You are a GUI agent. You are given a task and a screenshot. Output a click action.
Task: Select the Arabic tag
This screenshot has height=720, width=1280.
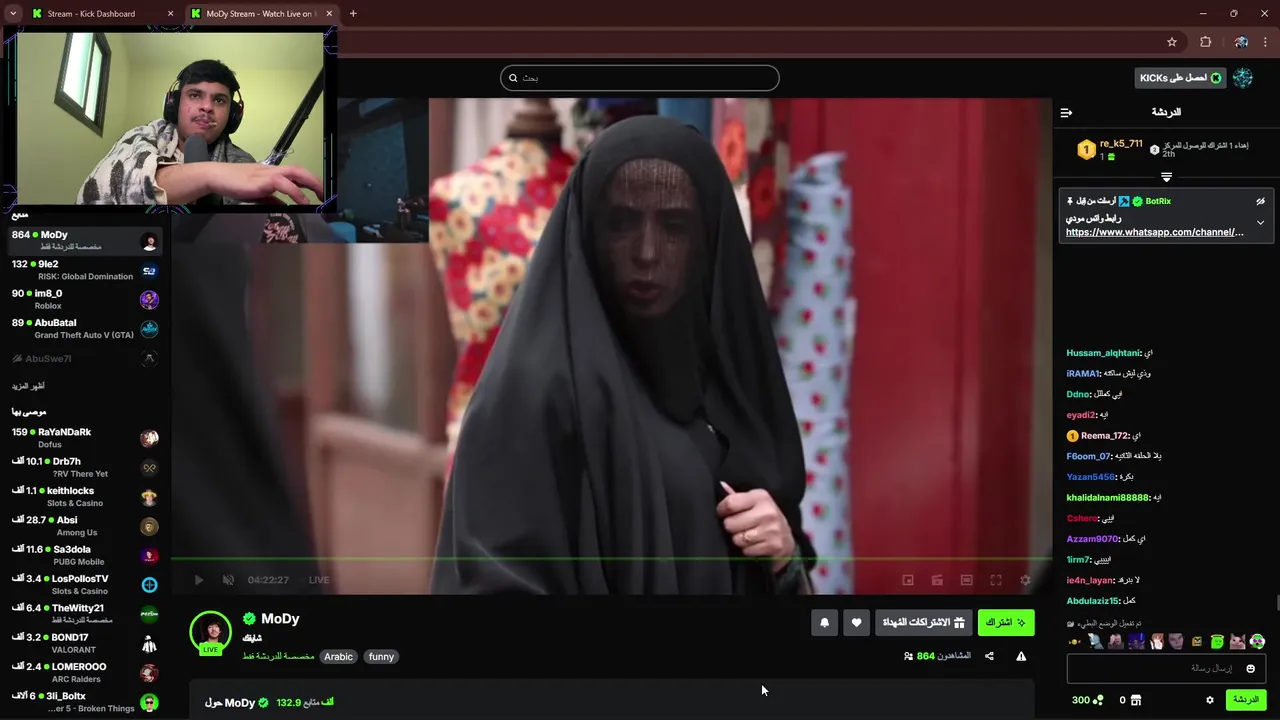(338, 657)
